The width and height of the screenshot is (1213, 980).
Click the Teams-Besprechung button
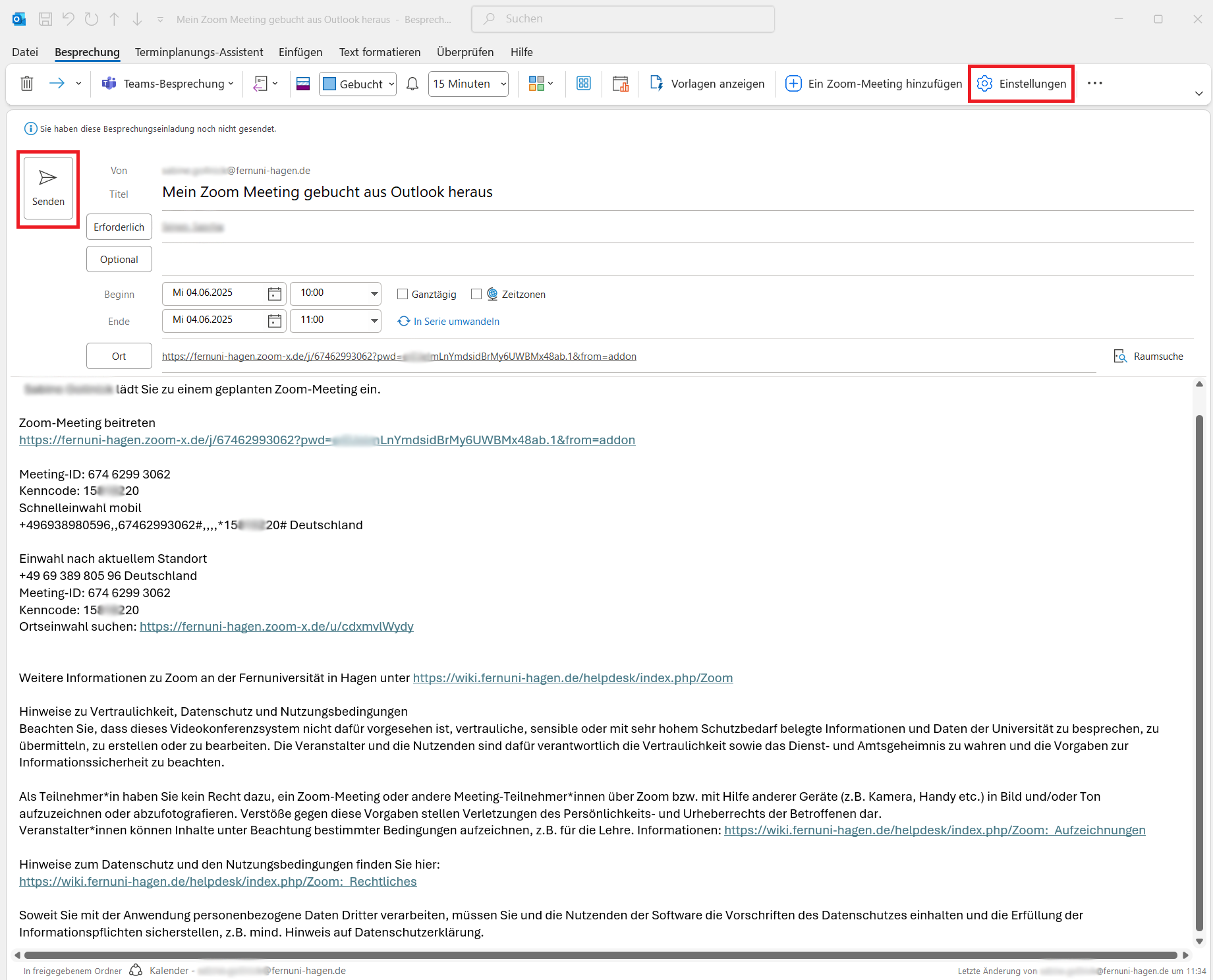coord(163,84)
